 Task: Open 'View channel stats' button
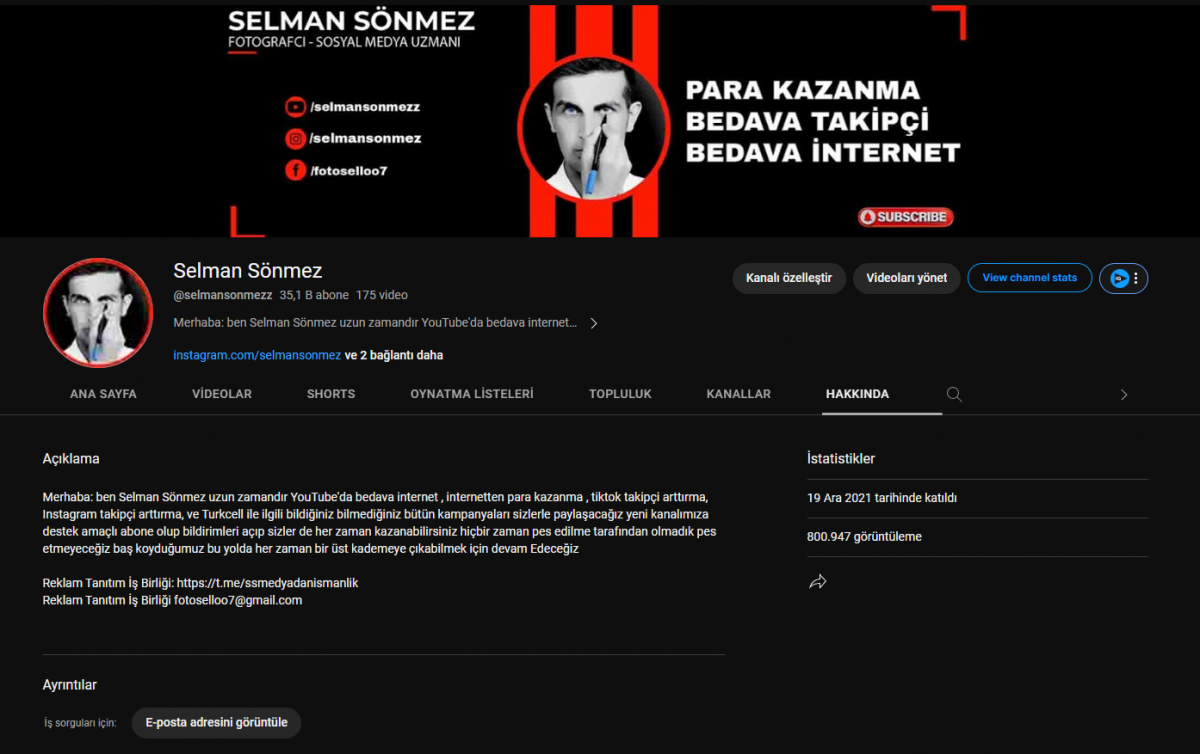point(1030,278)
